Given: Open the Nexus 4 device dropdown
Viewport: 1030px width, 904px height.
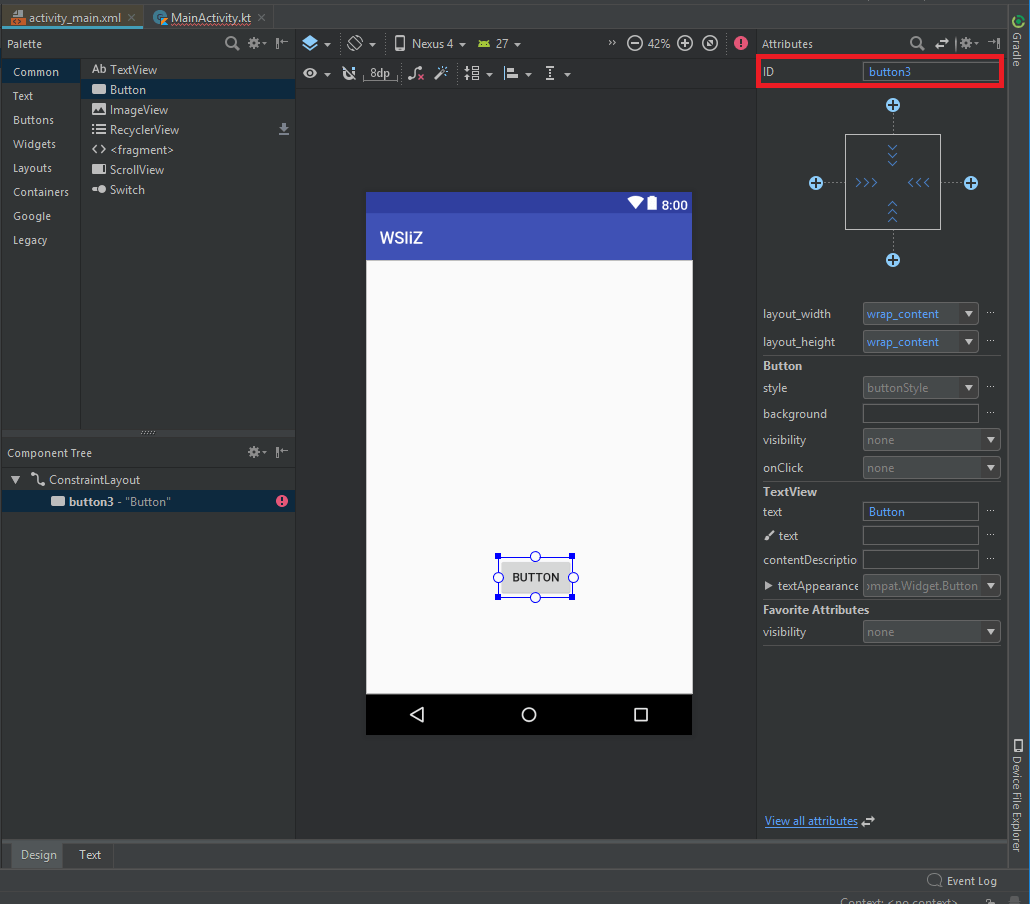Looking at the screenshot, I should click(430, 43).
